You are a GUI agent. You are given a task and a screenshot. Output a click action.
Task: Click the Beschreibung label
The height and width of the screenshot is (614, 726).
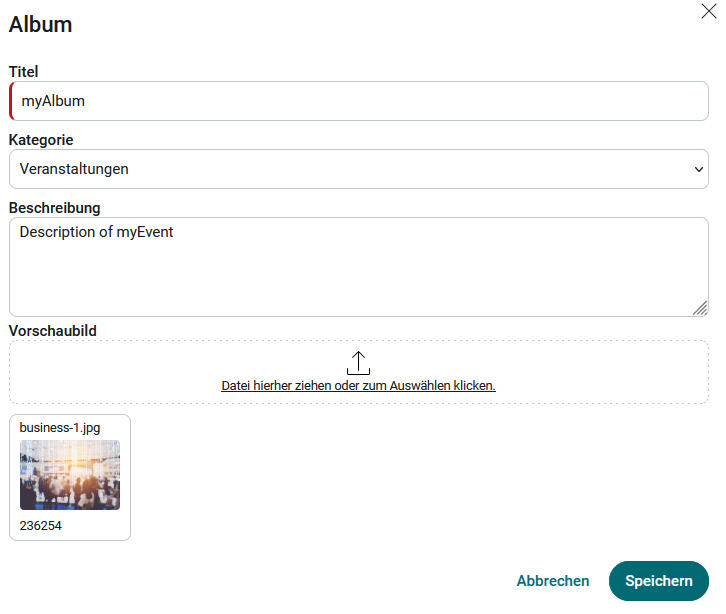pos(55,208)
